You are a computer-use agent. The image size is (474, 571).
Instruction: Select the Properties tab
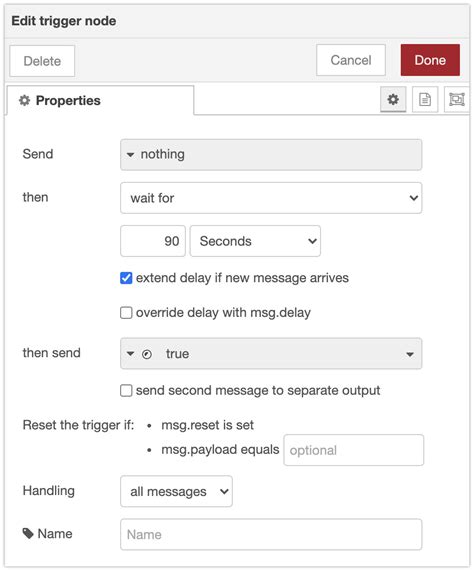click(x=100, y=101)
